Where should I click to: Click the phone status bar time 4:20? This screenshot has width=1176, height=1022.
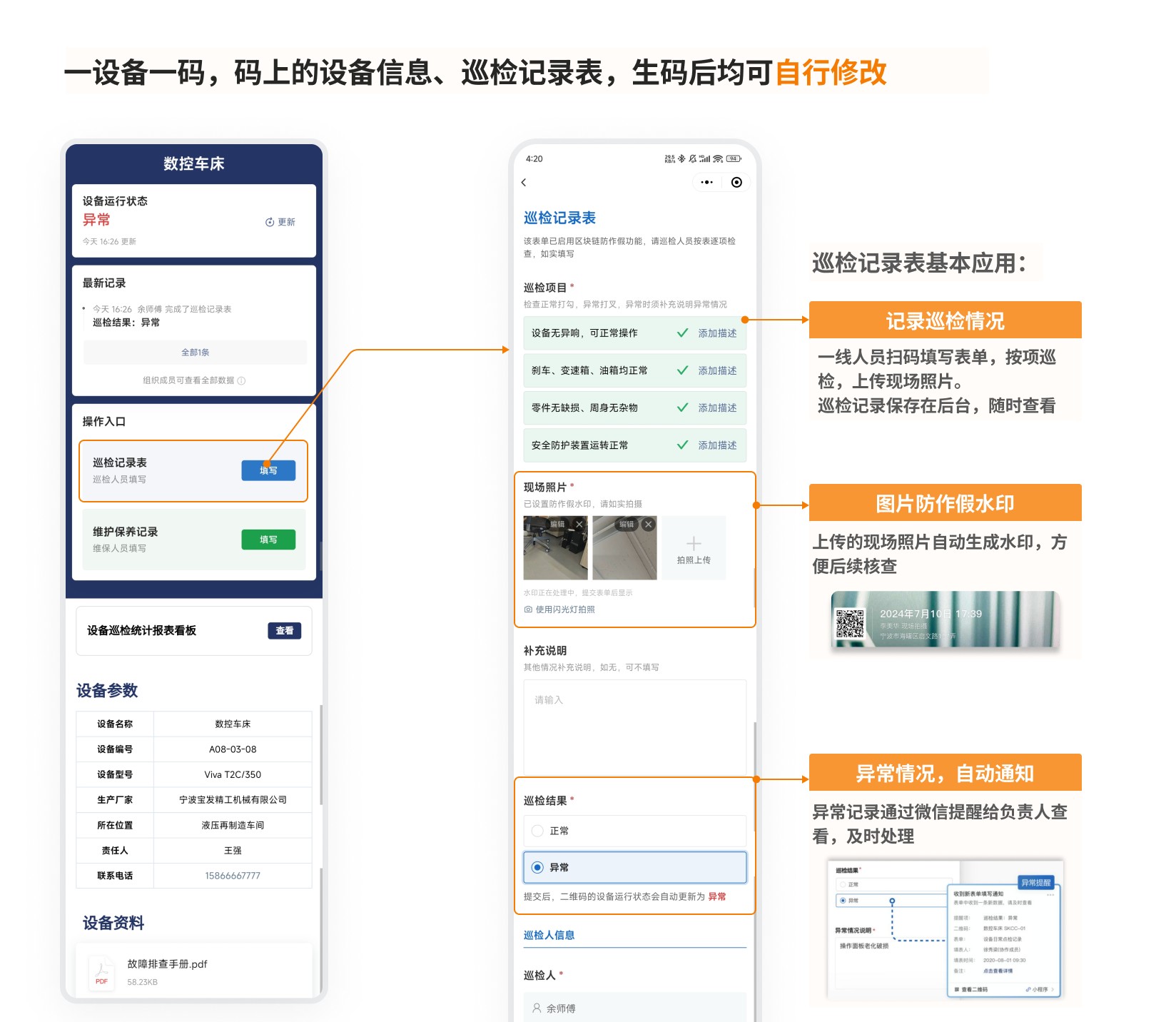(x=534, y=158)
